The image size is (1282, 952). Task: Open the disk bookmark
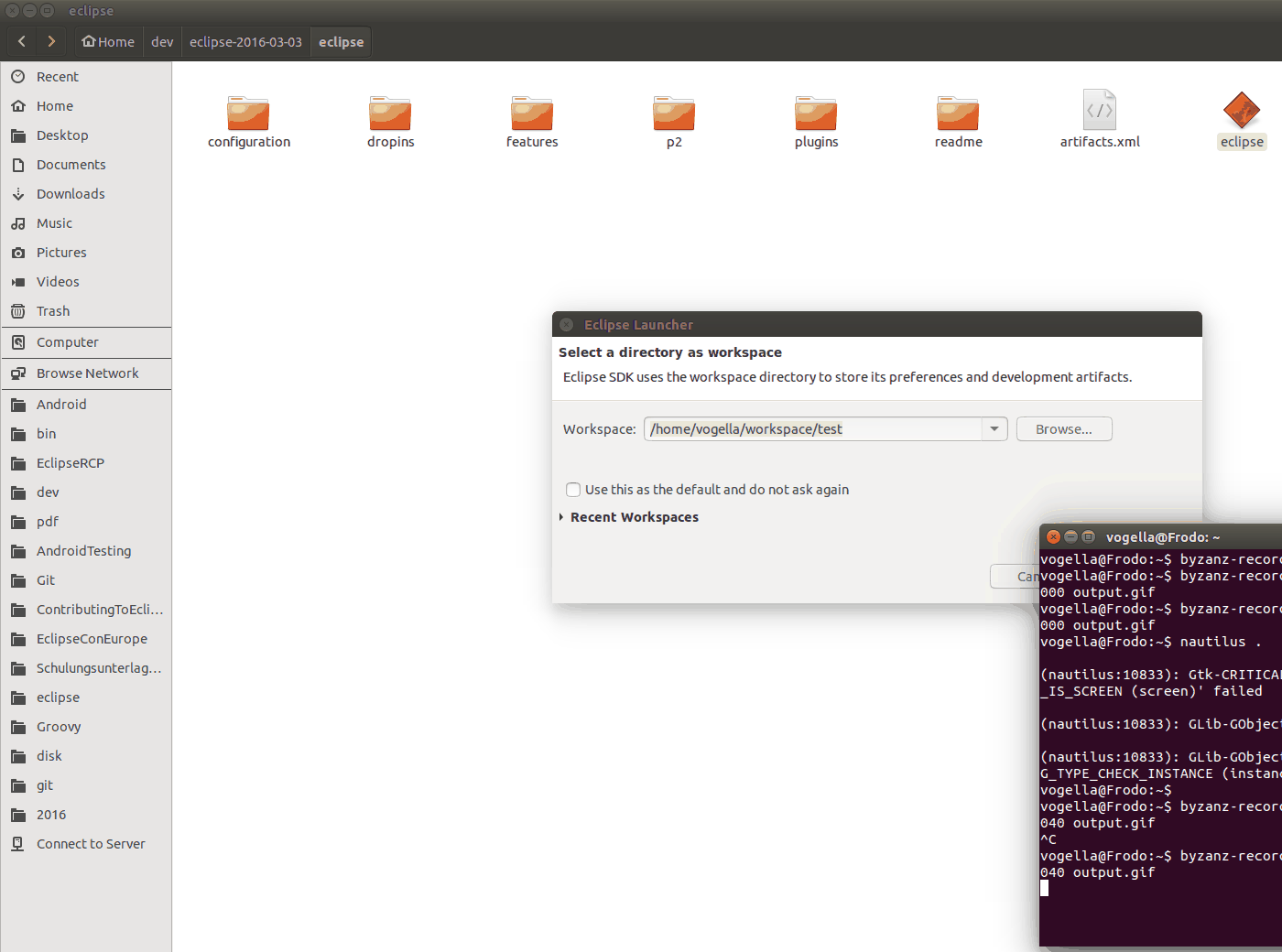click(86, 756)
